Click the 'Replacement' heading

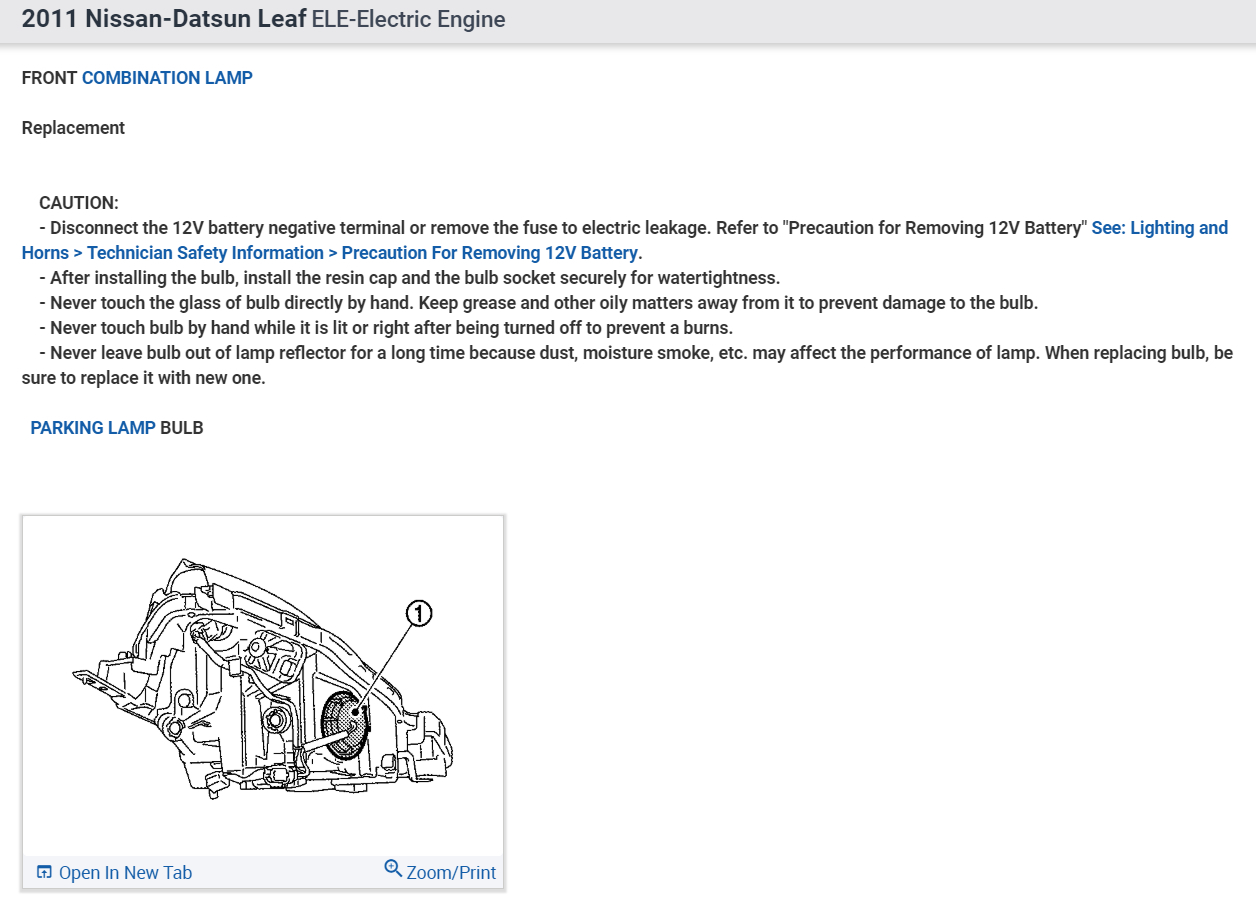tap(73, 127)
